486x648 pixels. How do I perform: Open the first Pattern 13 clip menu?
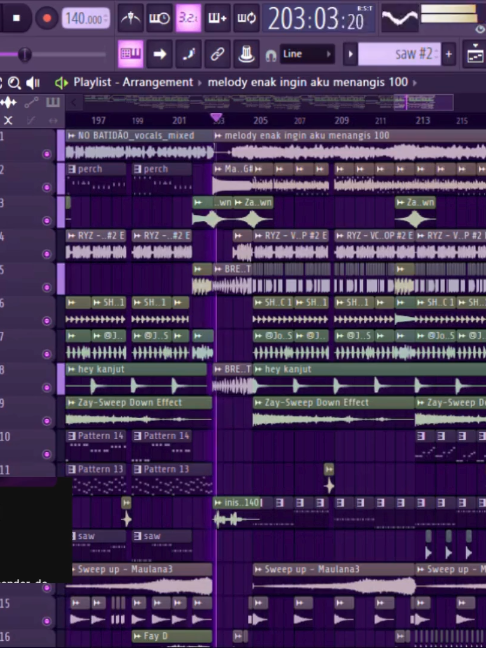[72, 469]
